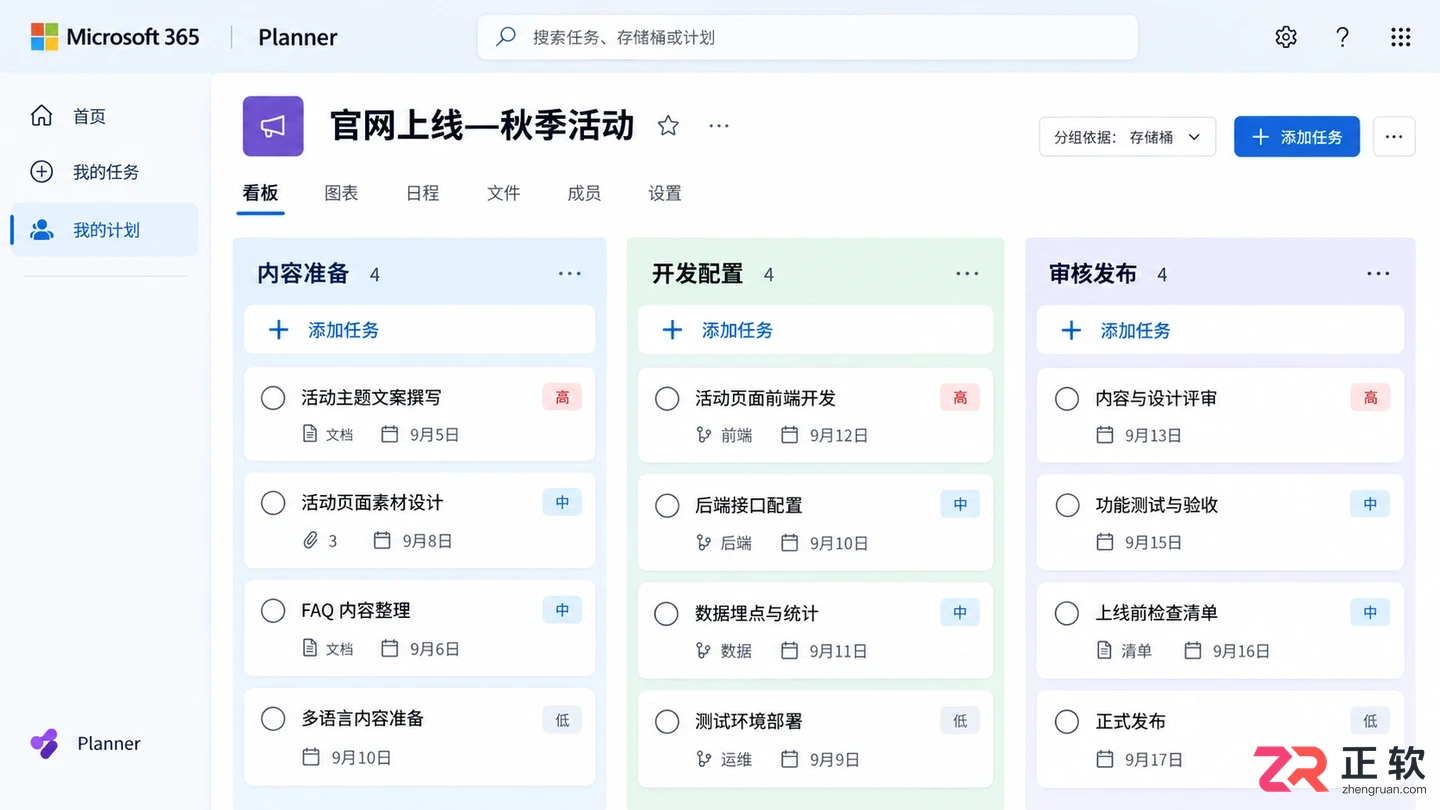Switch to the 文件 tab
1440x810 pixels.
pyautogui.click(x=503, y=193)
